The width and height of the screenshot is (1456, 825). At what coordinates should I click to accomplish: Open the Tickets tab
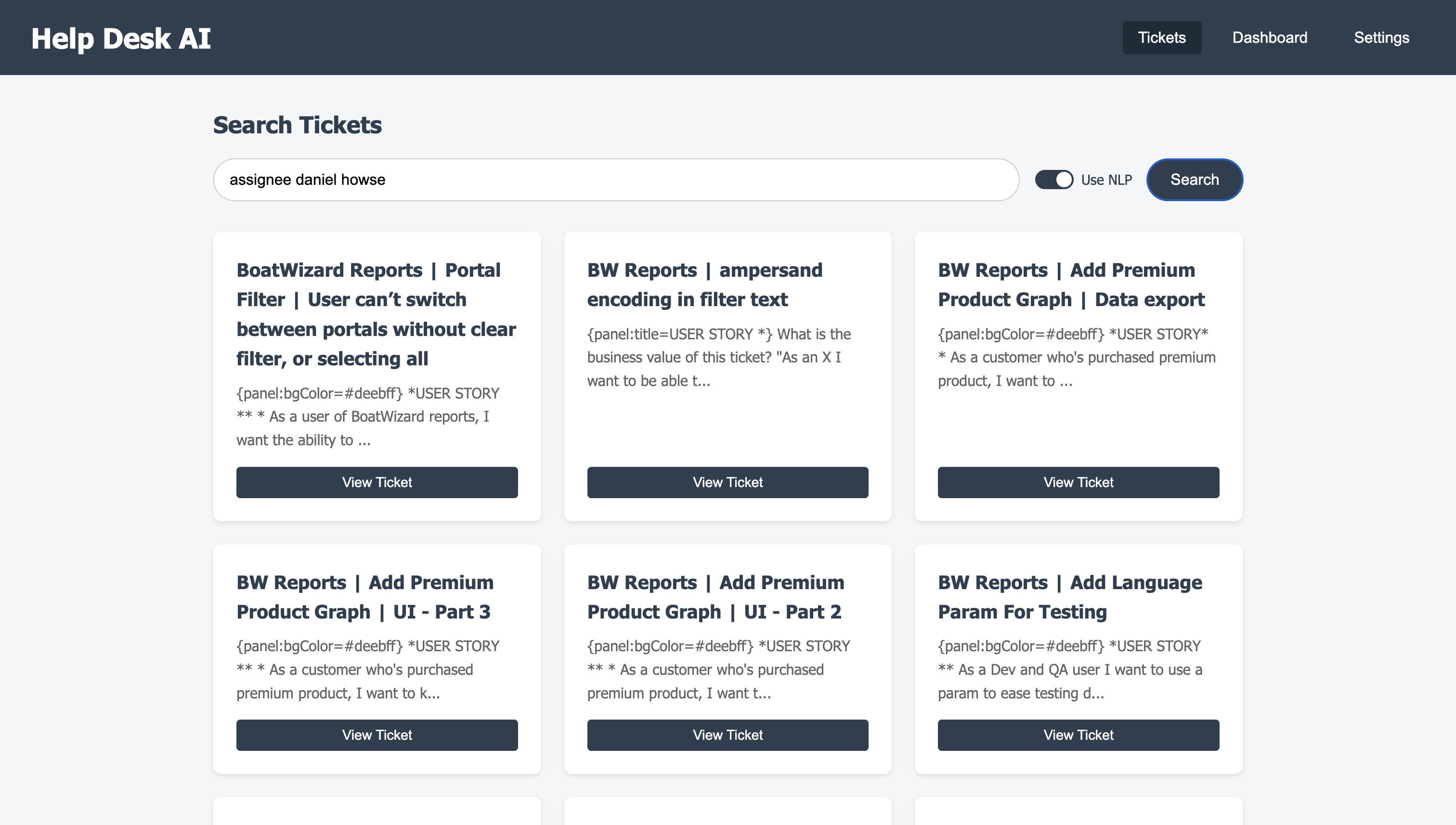1161,38
